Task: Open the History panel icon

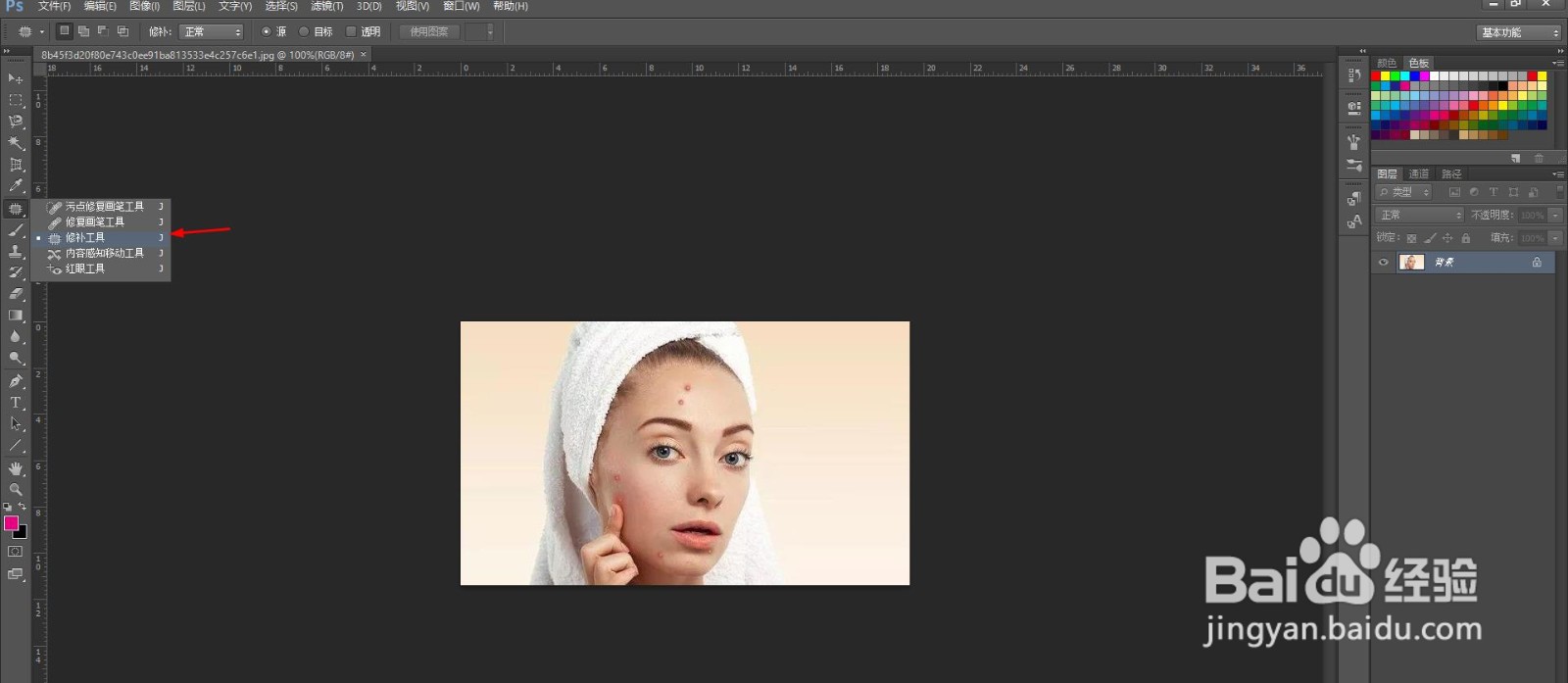Action: click(1354, 75)
